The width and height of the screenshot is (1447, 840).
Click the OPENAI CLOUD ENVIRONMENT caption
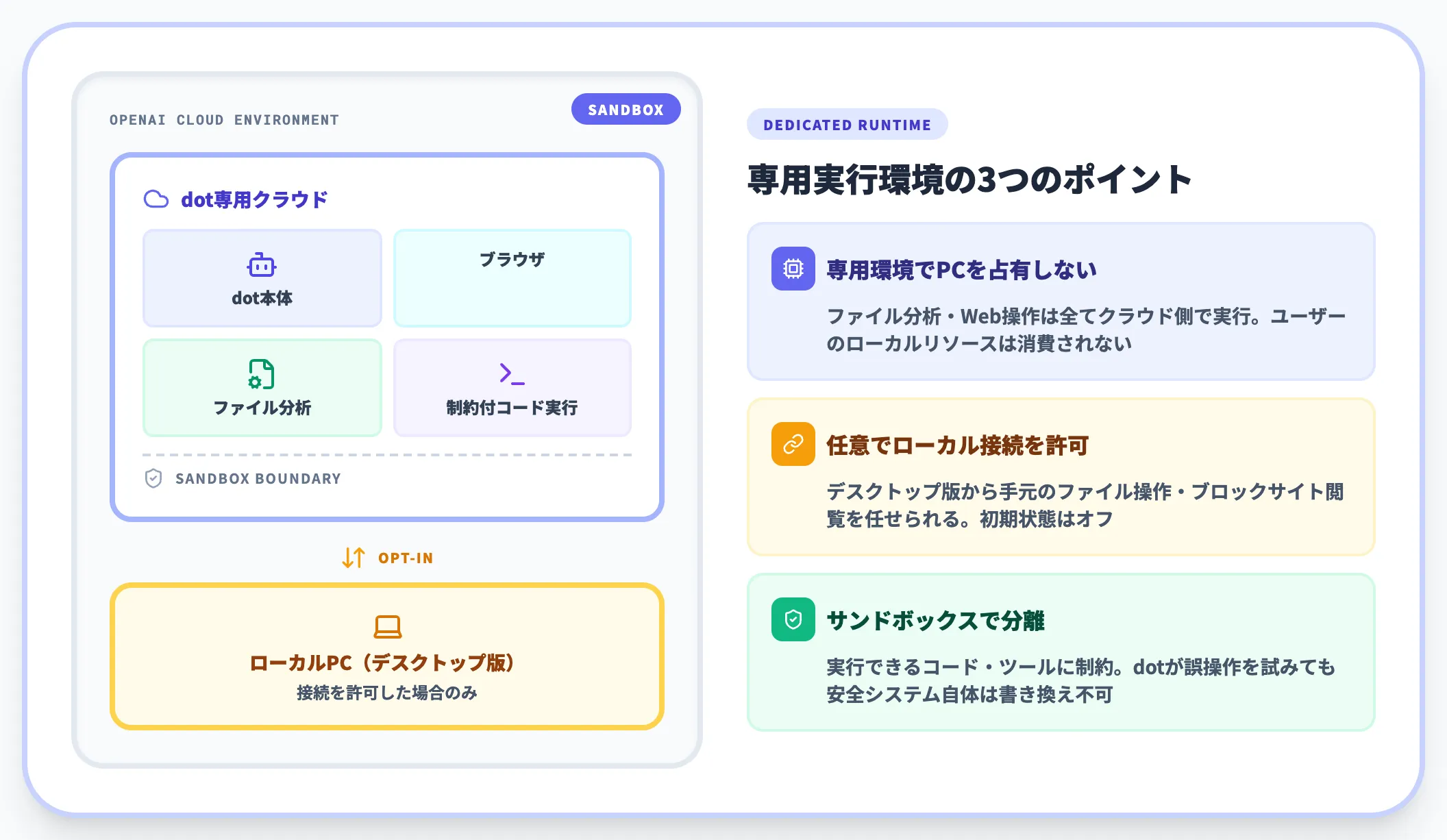224,120
